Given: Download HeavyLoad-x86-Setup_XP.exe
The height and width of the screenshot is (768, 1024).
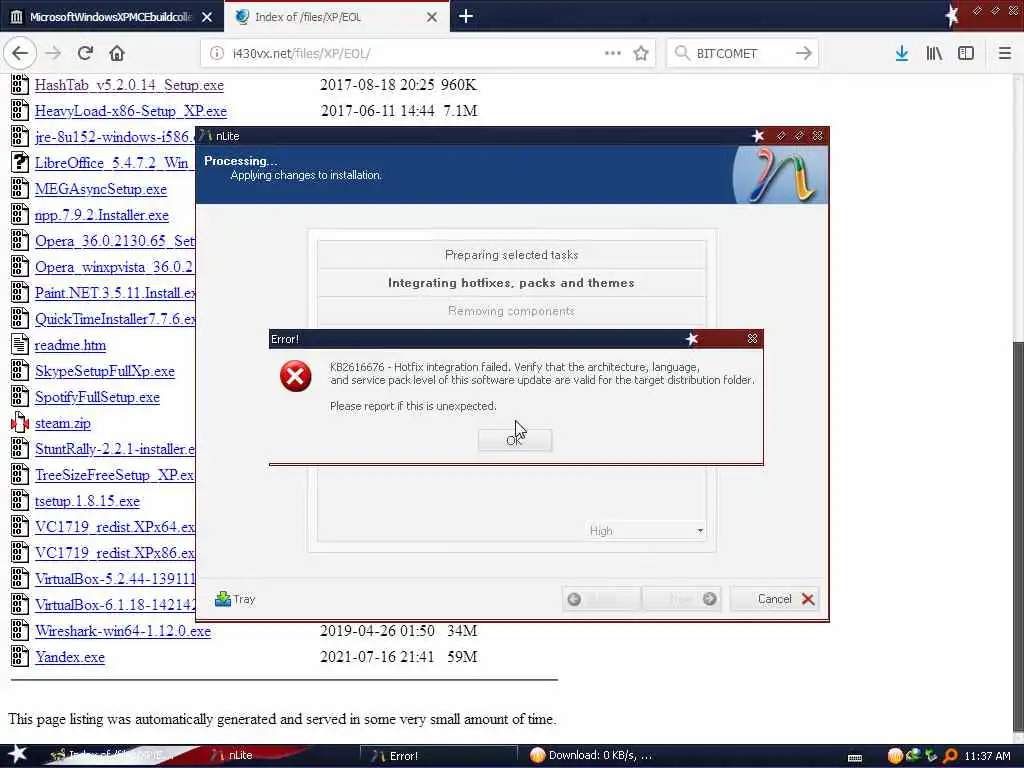Looking at the screenshot, I should [x=131, y=111].
